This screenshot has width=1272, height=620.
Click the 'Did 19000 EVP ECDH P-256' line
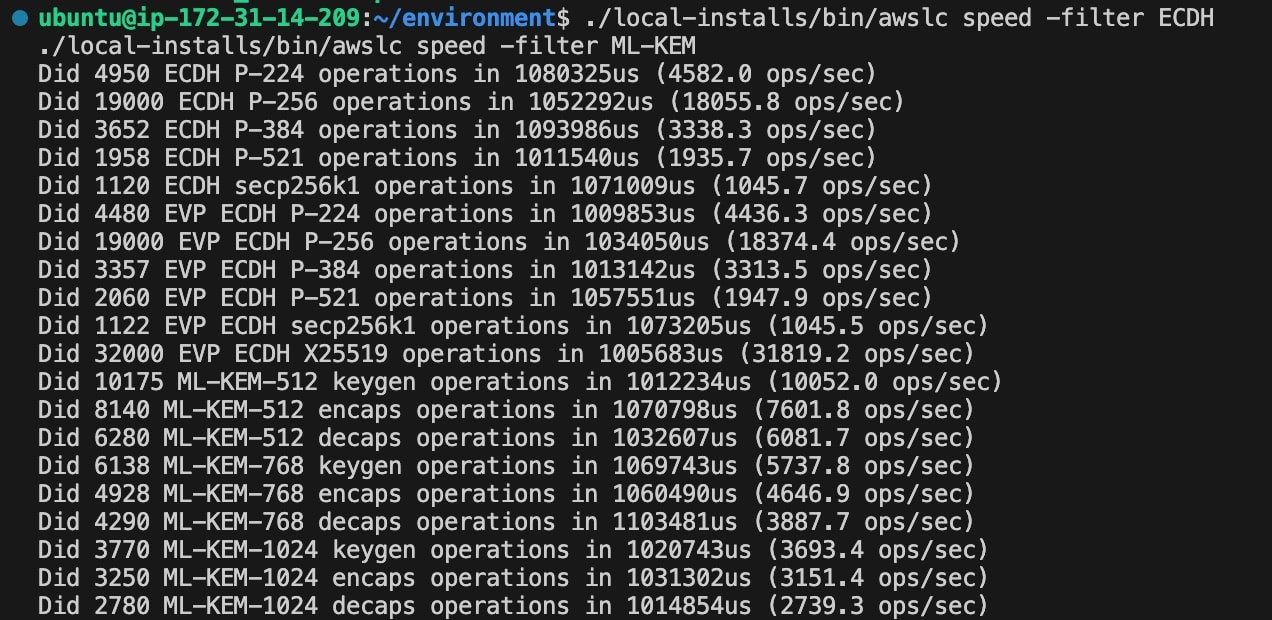[x=499, y=242]
